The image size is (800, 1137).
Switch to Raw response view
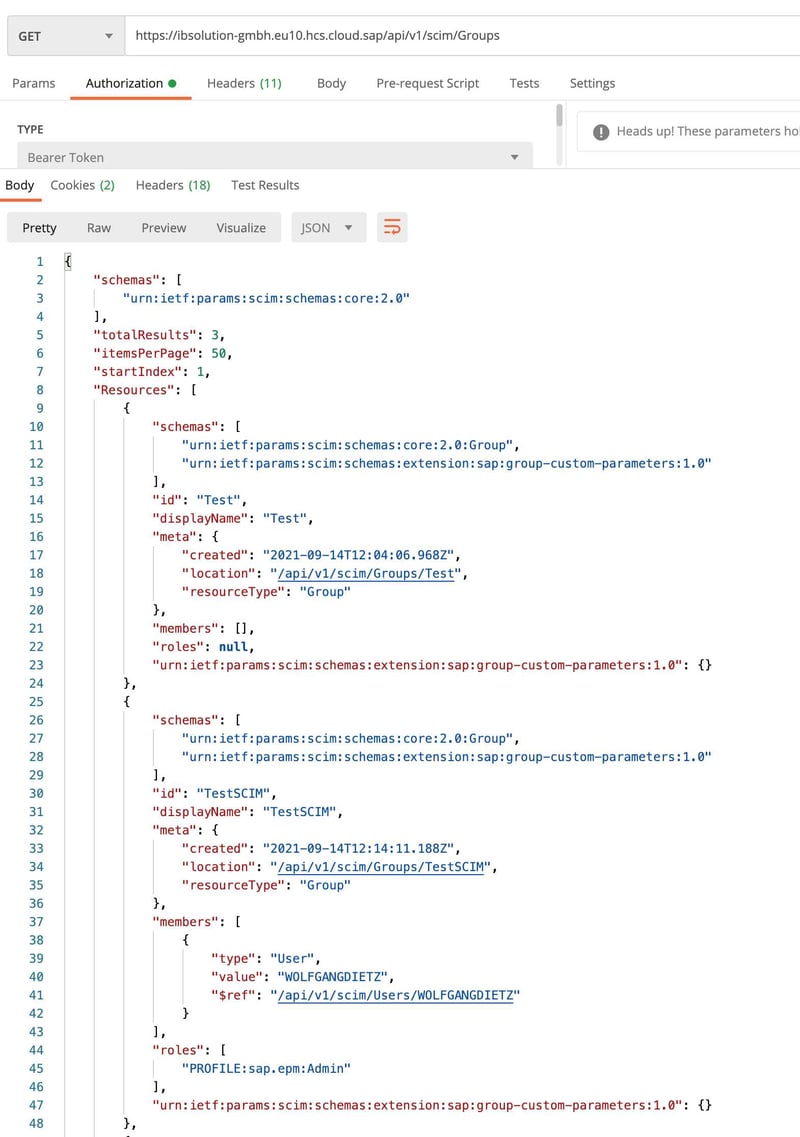tap(99, 228)
